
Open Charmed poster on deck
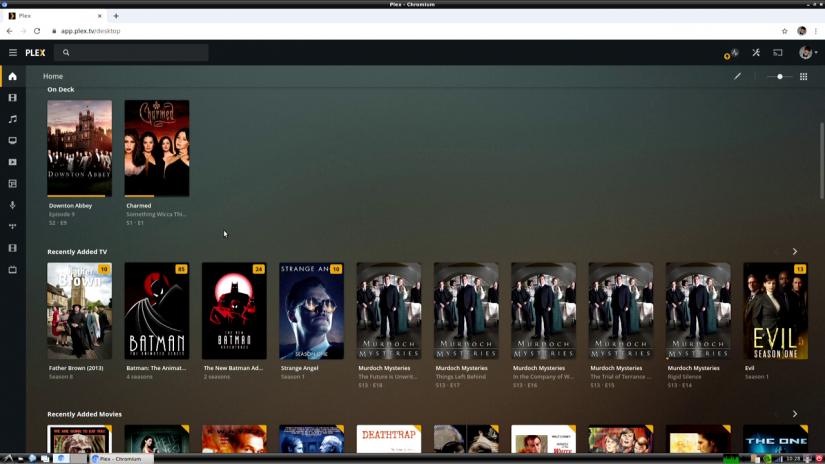pos(157,148)
